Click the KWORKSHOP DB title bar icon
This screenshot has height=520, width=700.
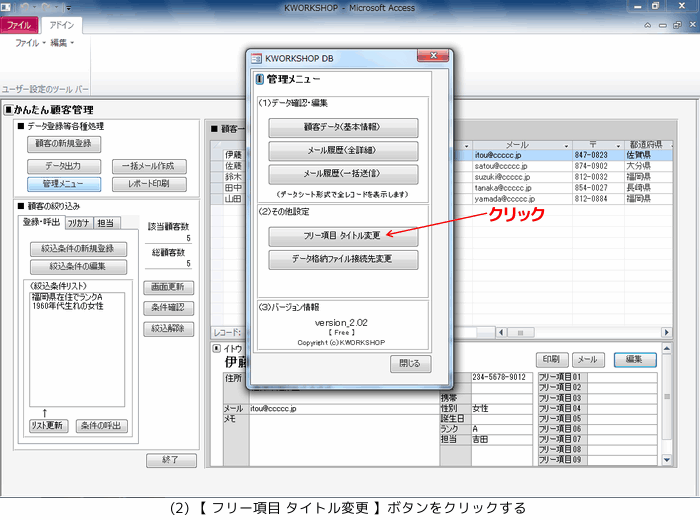tap(256, 58)
